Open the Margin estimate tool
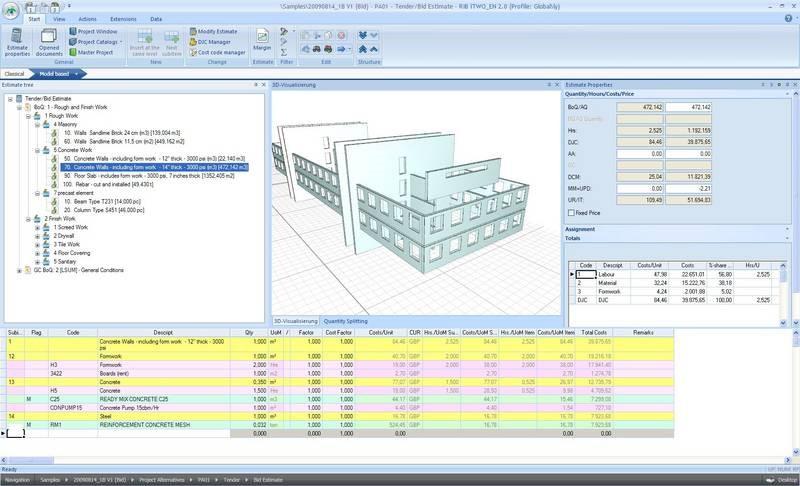Image resolution: width=800 pixels, height=486 pixels. pyautogui.click(x=262, y=40)
